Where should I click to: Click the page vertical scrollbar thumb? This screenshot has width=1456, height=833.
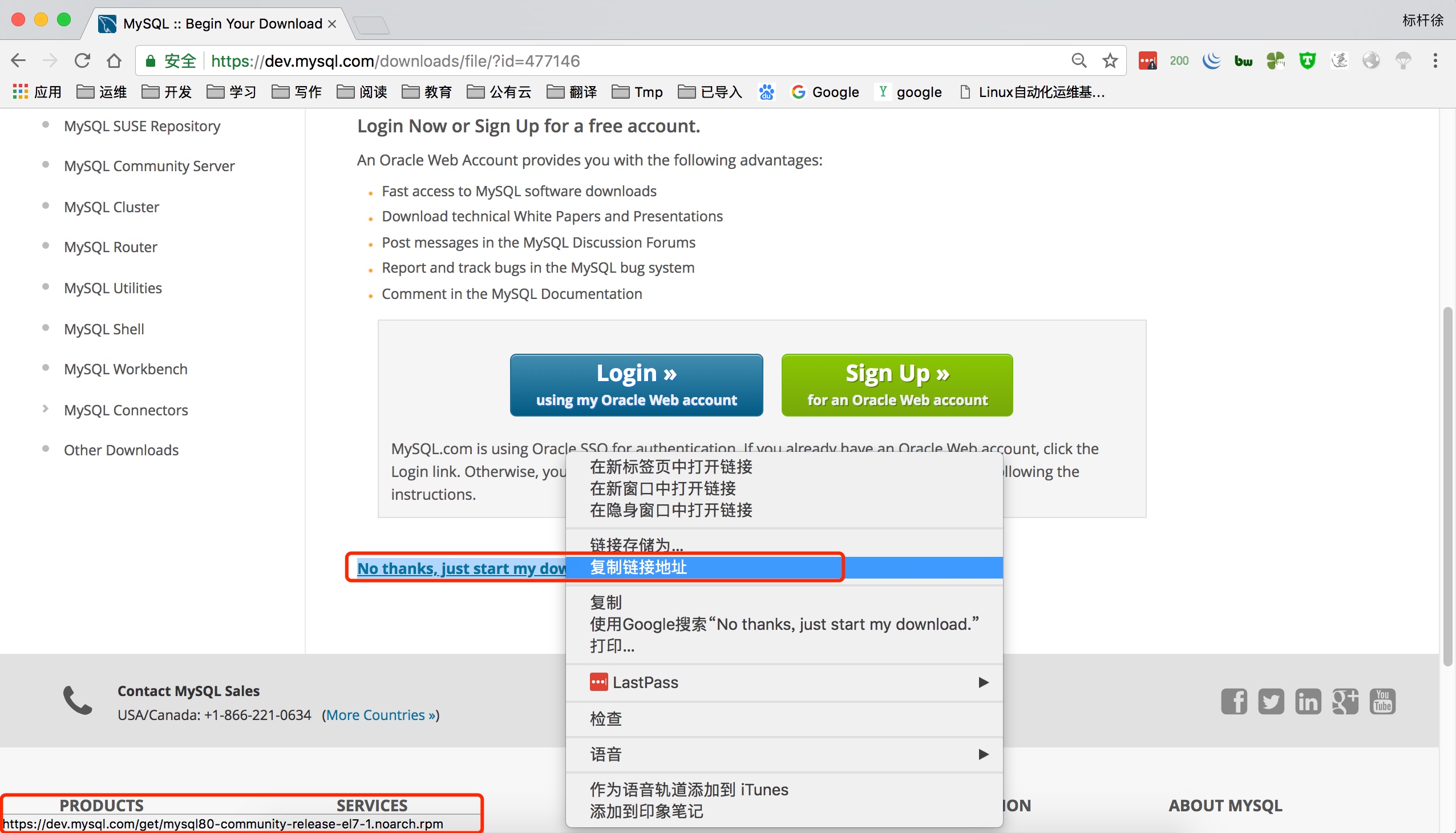1447,486
